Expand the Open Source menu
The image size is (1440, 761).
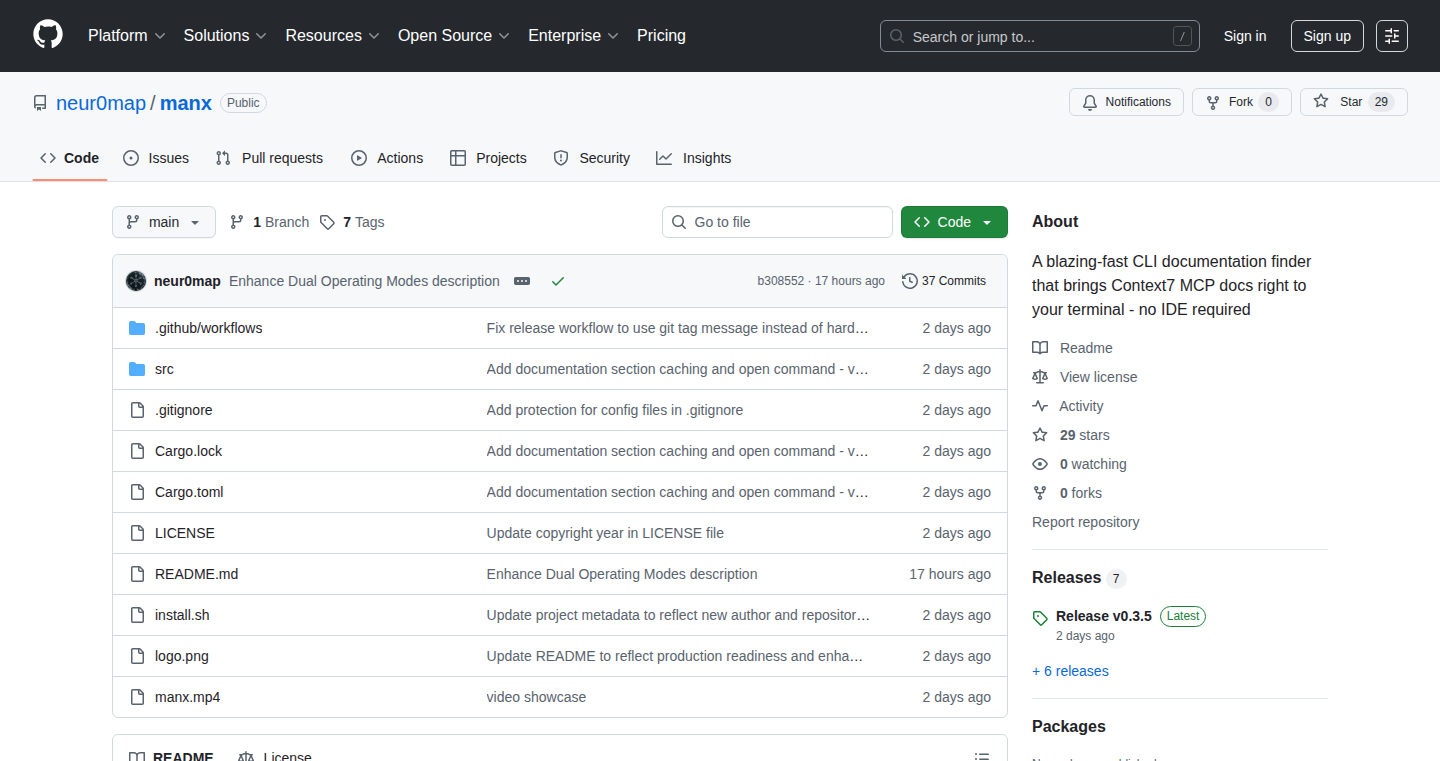coord(454,35)
